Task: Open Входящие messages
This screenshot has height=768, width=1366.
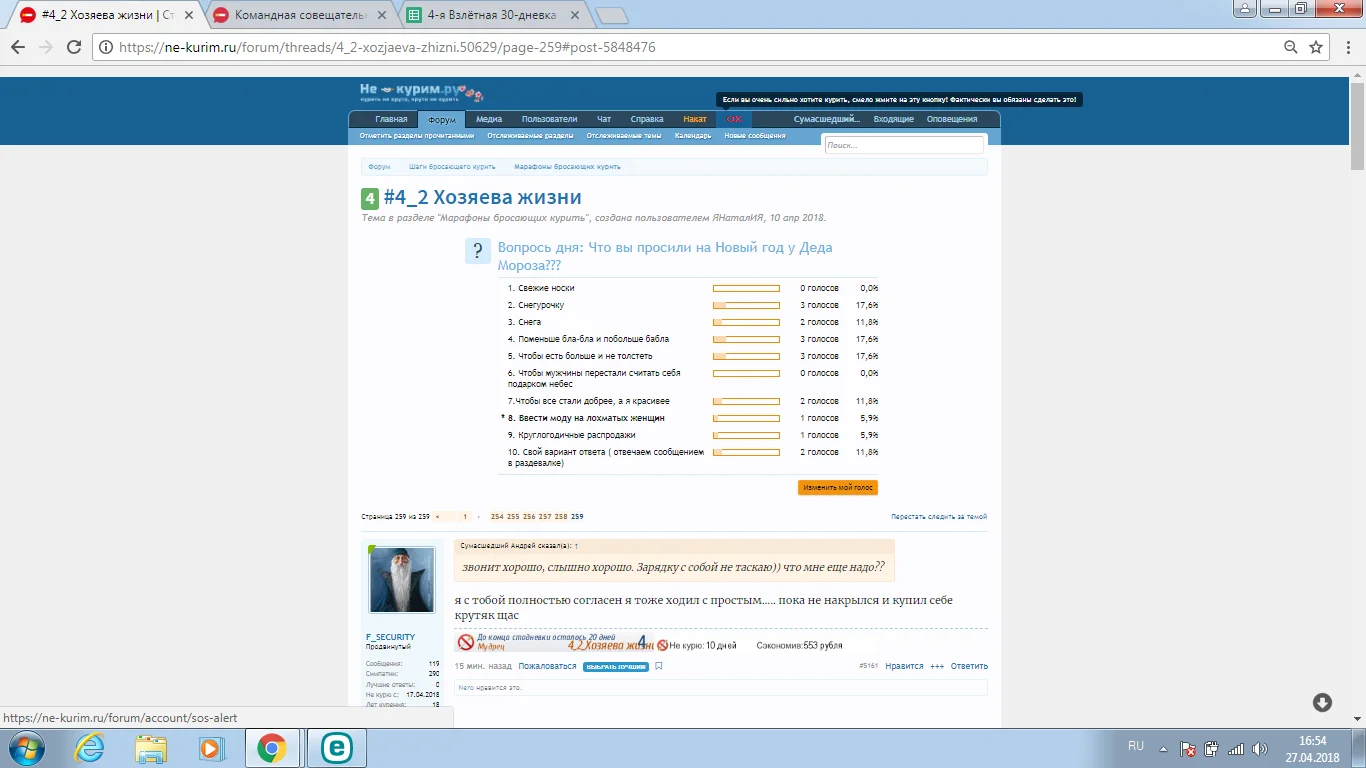Action: pyautogui.click(x=893, y=120)
